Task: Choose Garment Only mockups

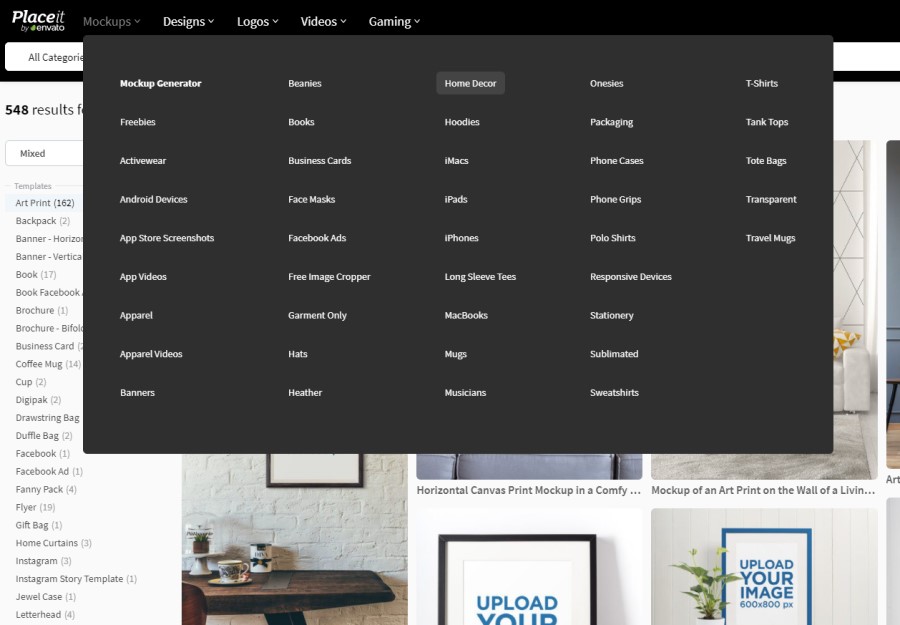Action: 317,315
